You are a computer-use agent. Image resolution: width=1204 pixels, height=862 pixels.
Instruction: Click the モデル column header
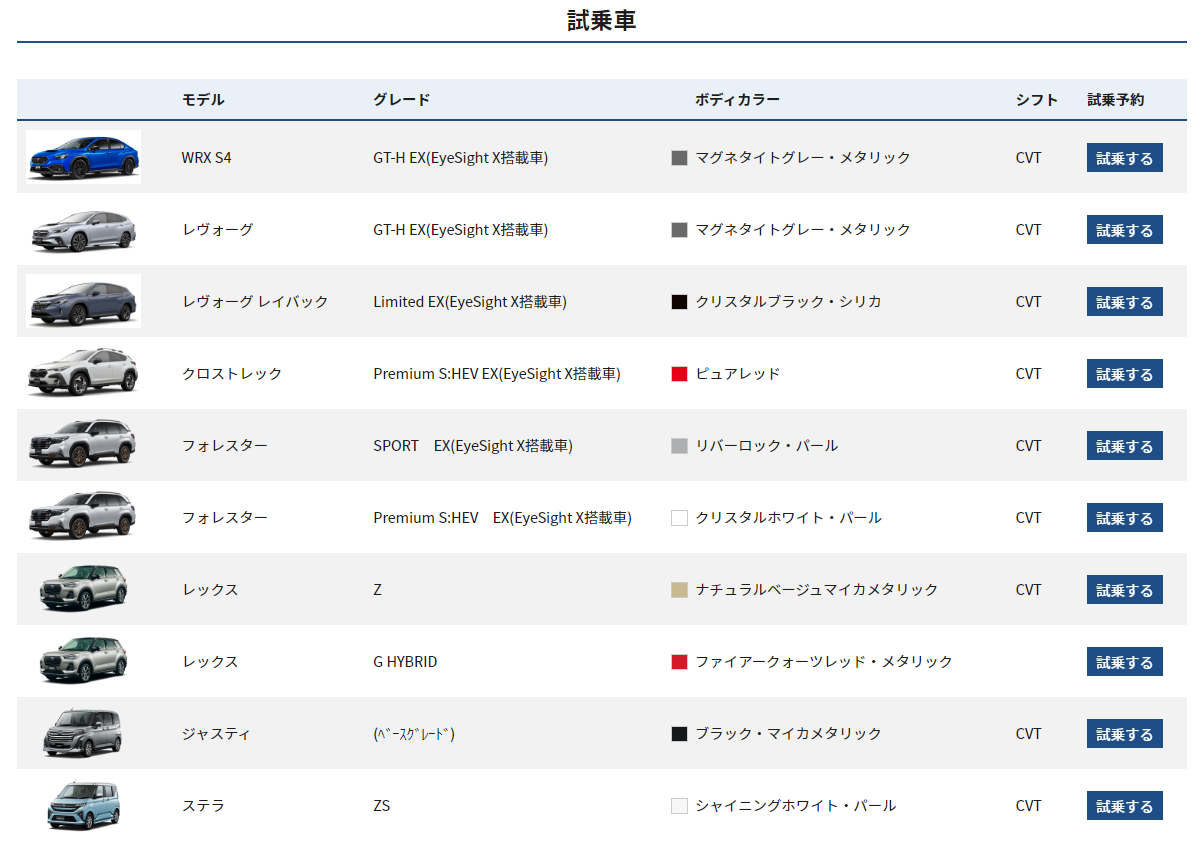click(203, 100)
